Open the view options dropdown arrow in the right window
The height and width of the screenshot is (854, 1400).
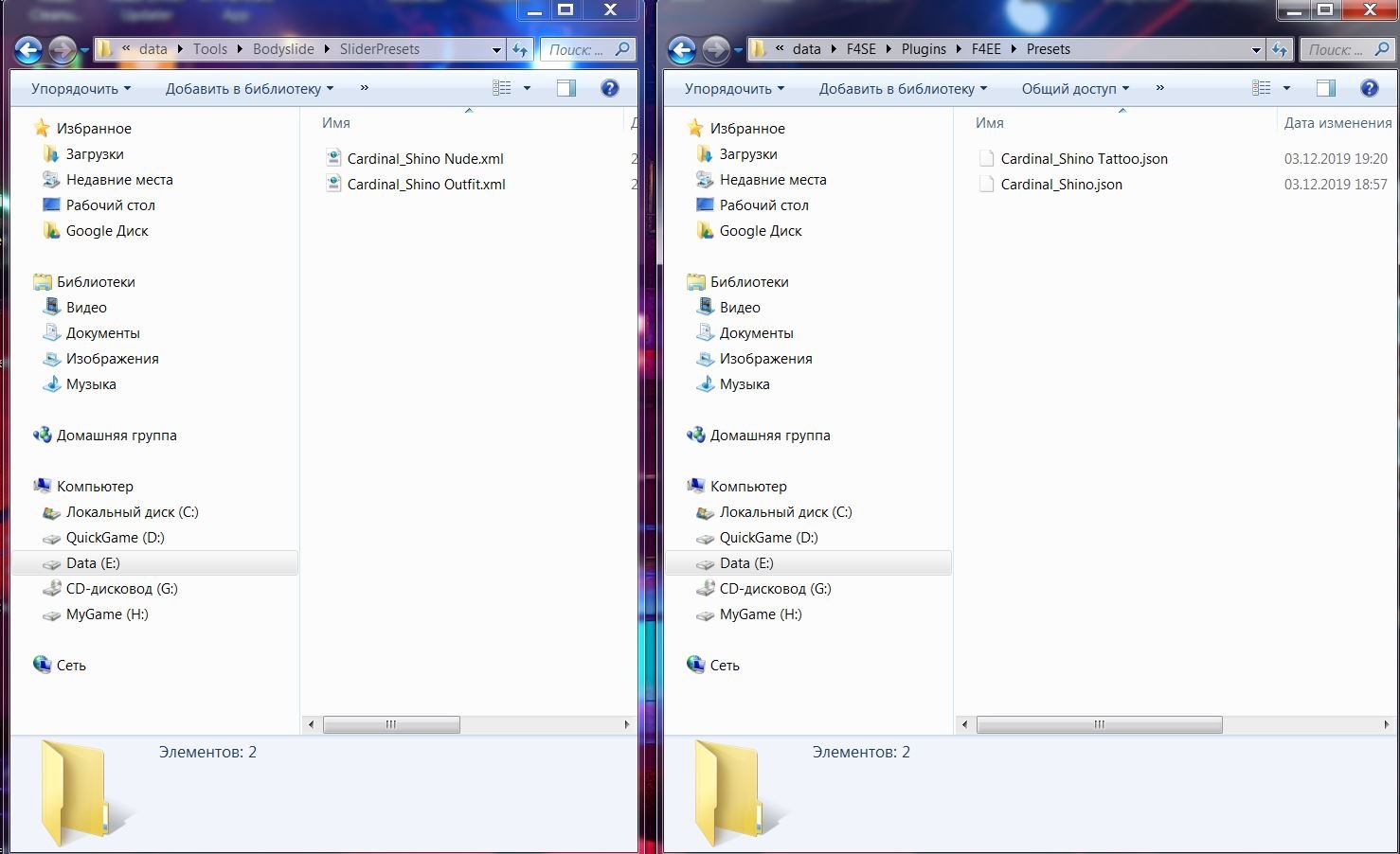click(x=1286, y=88)
